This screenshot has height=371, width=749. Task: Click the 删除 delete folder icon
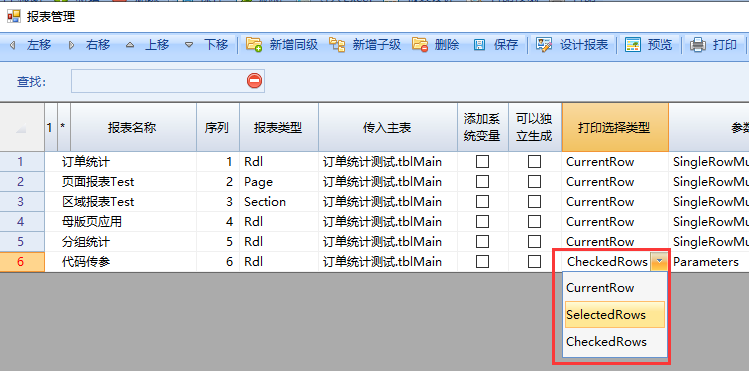(x=420, y=45)
